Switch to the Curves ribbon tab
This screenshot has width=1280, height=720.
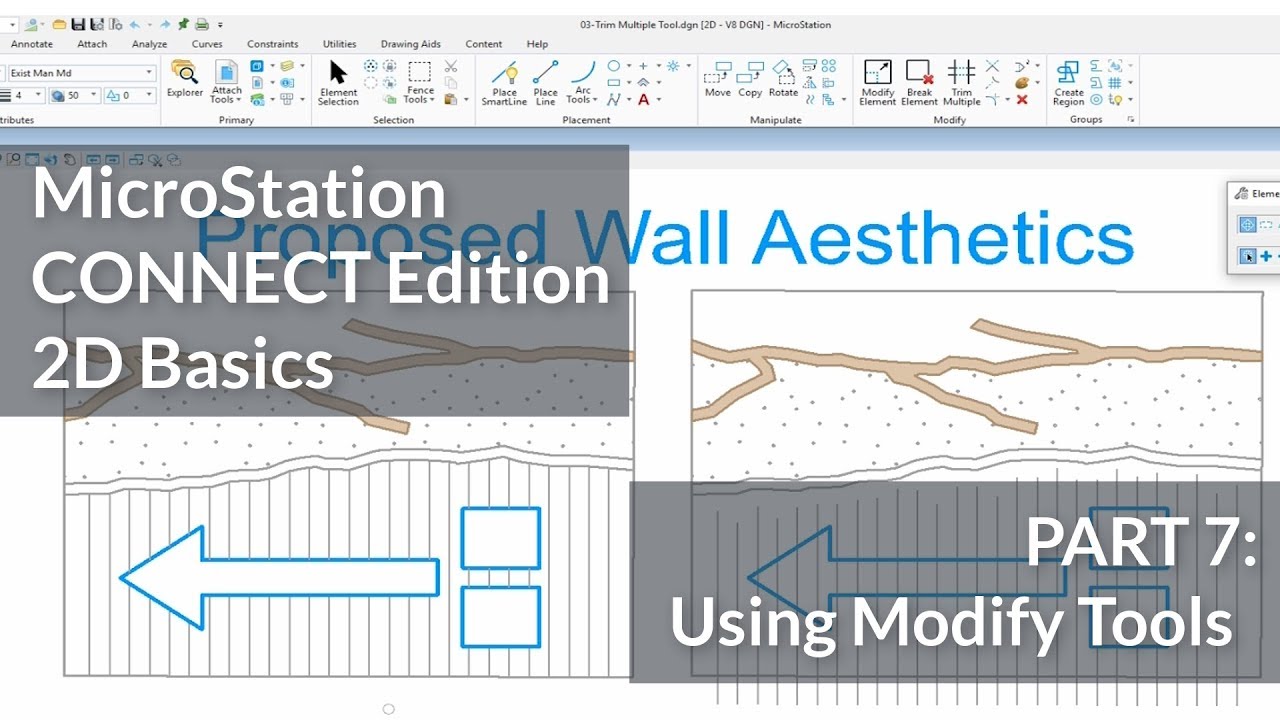[207, 44]
